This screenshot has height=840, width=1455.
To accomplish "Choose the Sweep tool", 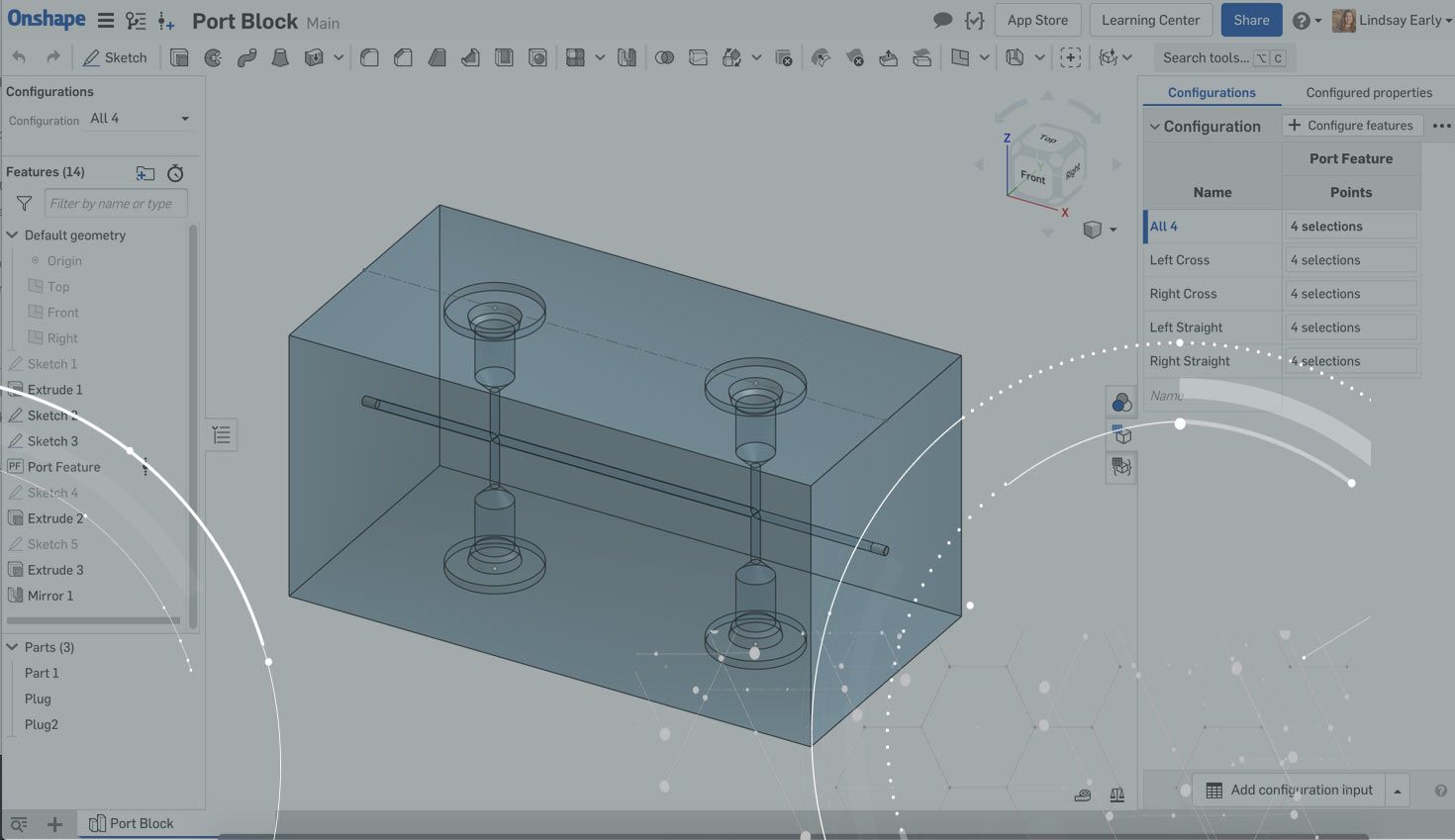I will [246, 57].
